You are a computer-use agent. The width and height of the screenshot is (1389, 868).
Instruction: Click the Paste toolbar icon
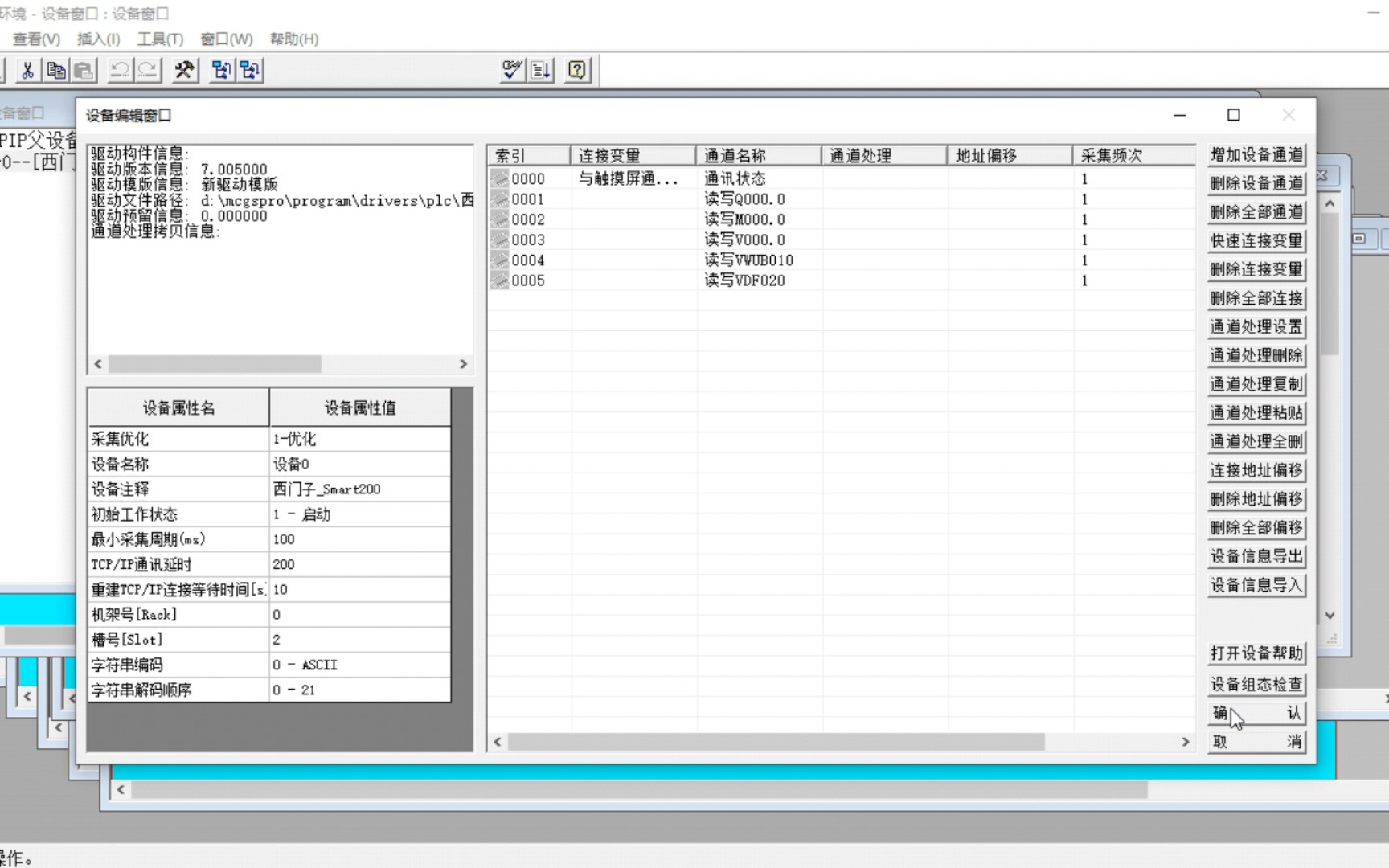click(81, 70)
